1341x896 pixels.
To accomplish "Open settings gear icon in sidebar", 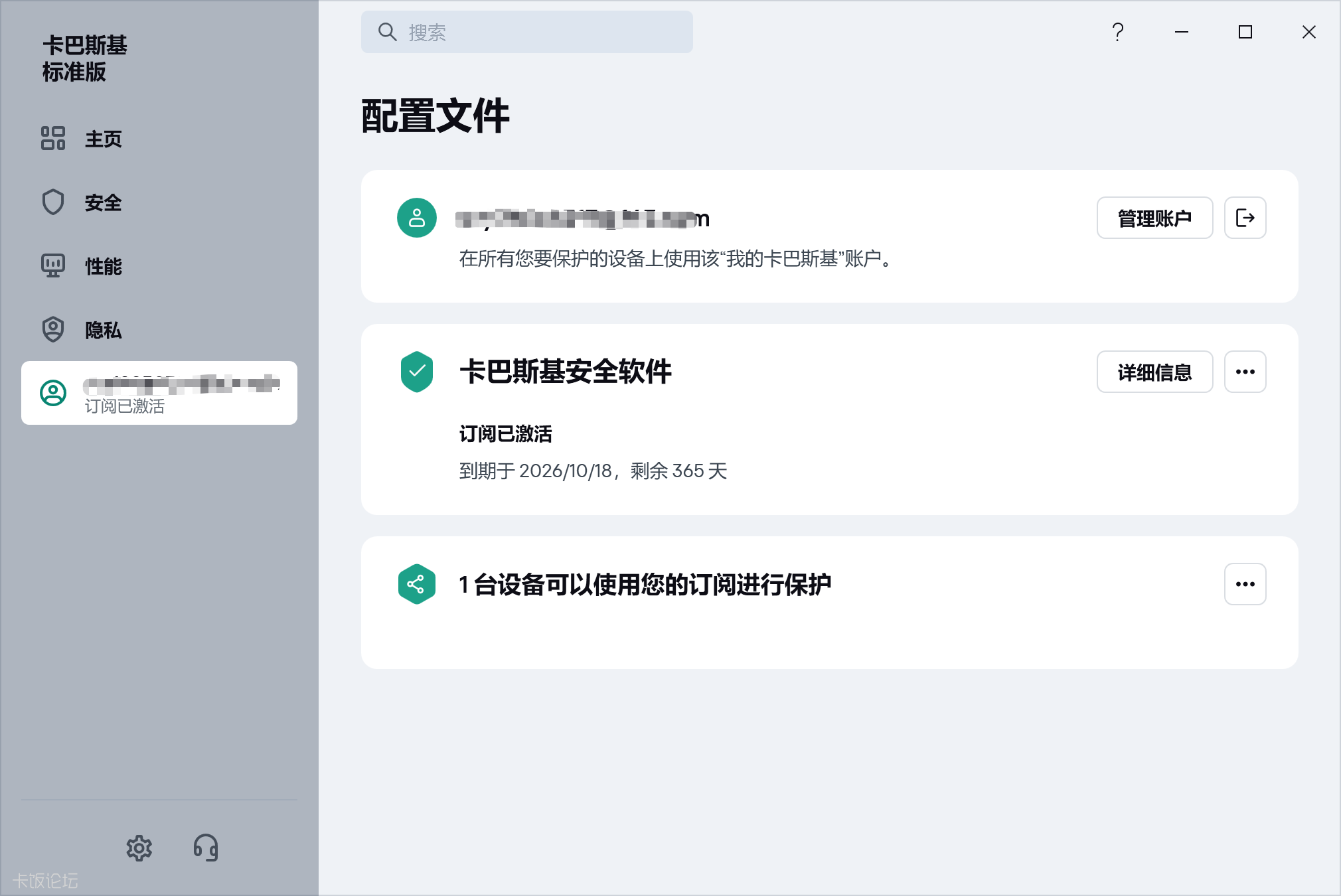I will point(139,848).
